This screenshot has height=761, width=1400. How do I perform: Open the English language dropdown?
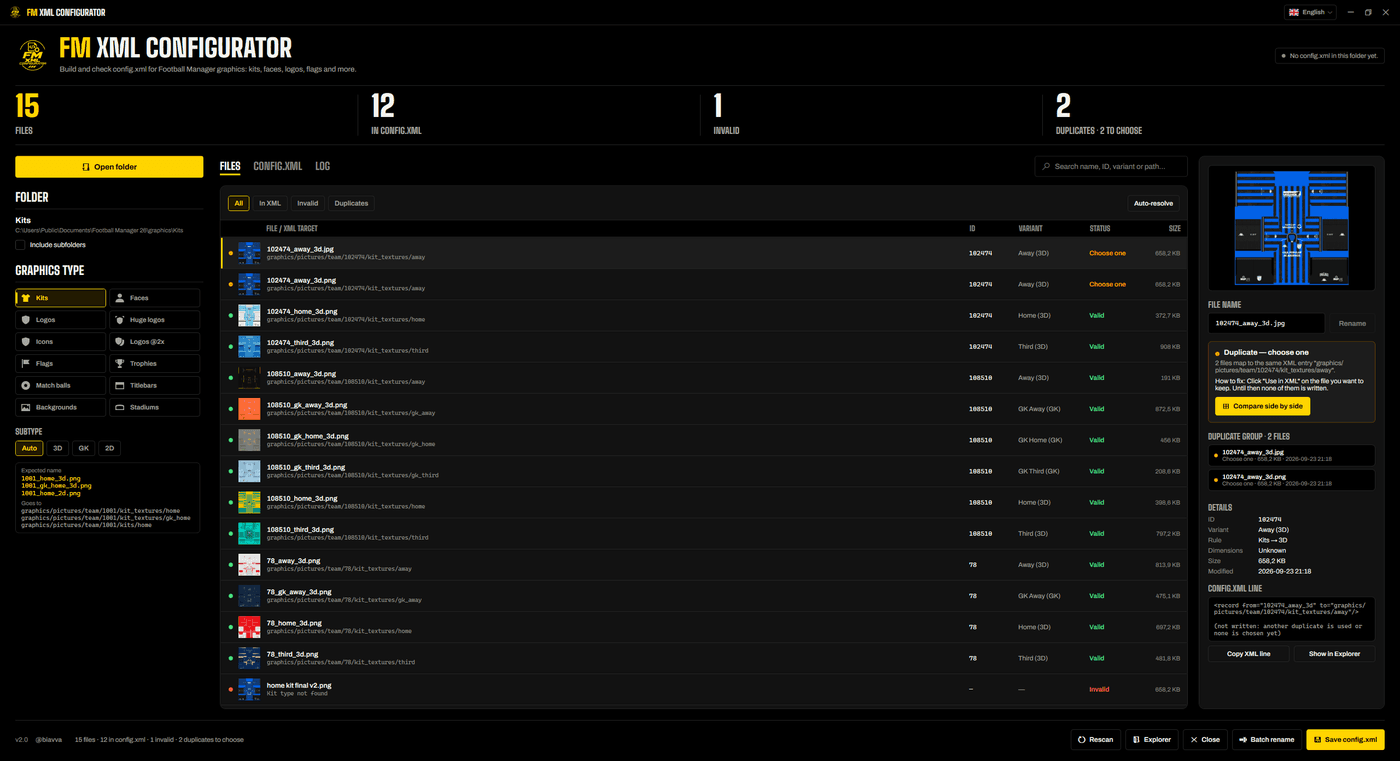point(1310,12)
